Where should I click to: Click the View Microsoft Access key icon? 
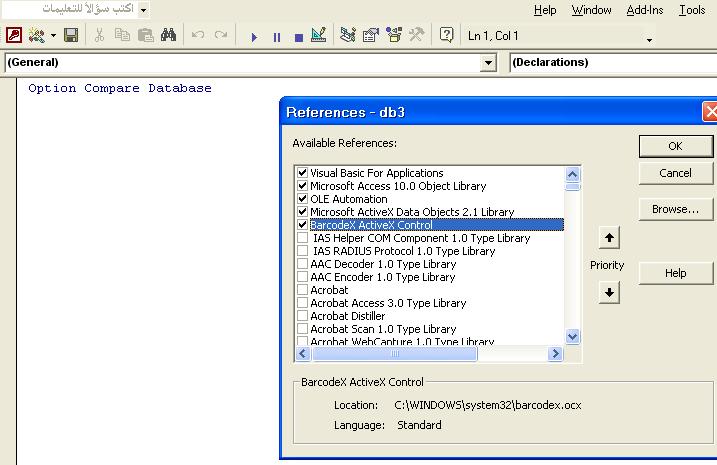tap(14, 35)
